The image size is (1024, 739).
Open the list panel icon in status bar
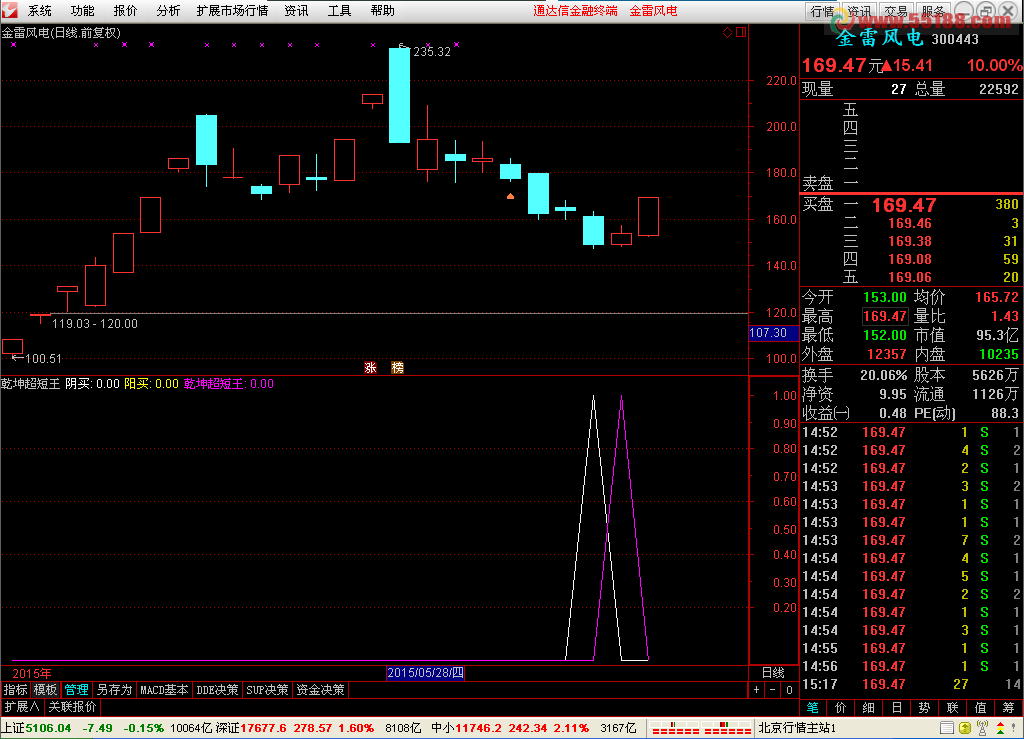(x=947, y=728)
